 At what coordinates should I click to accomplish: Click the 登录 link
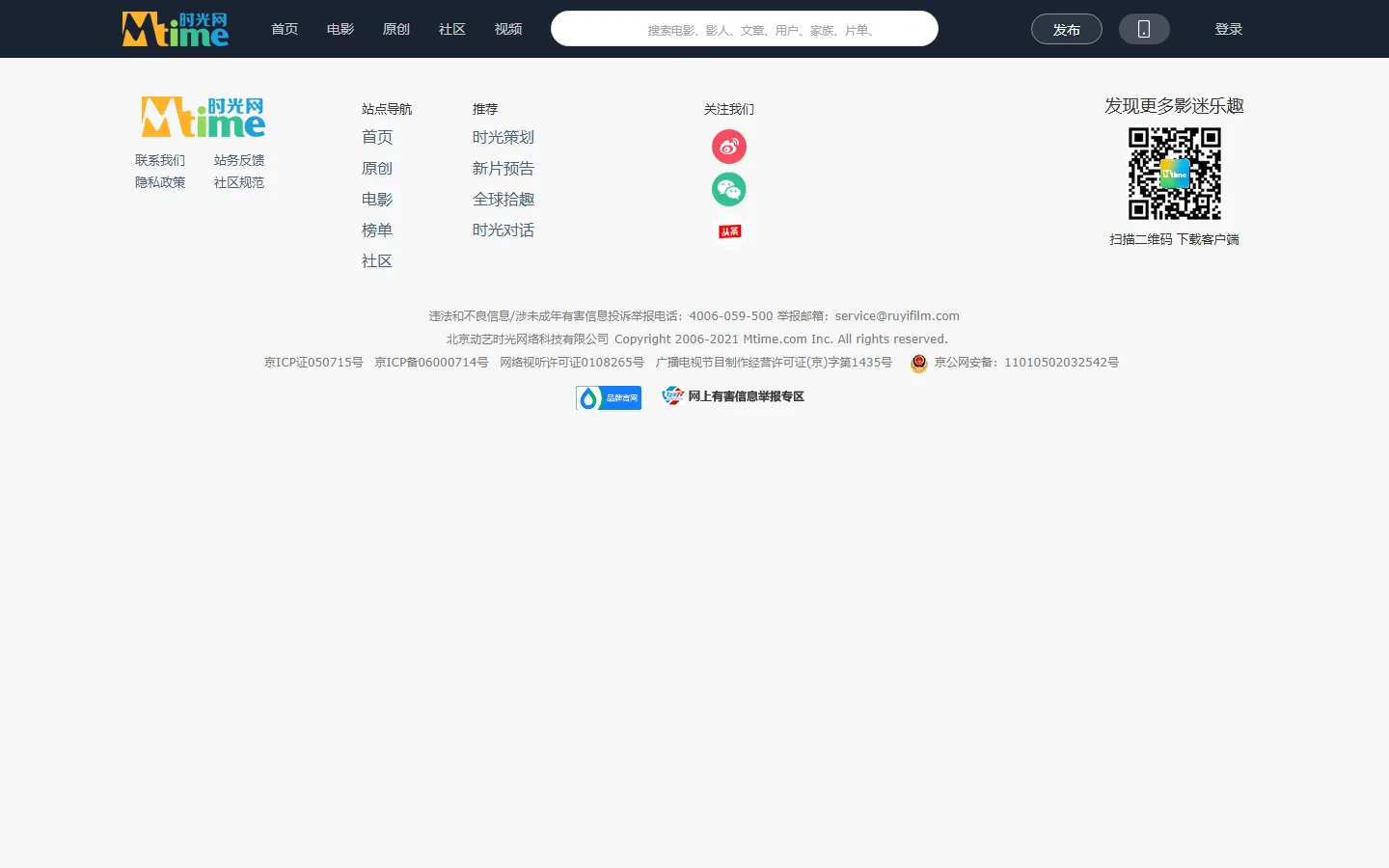point(1229,29)
